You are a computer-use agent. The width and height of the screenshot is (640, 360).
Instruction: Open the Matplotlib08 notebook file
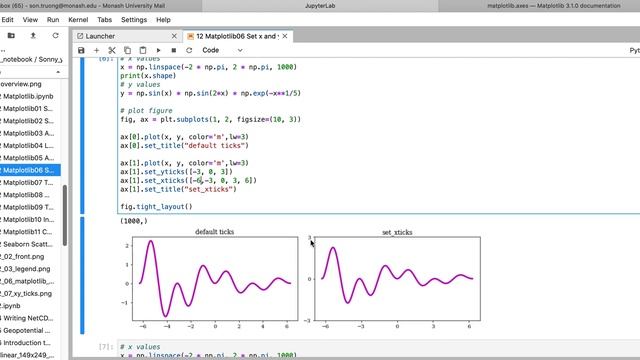(x=30, y=195)
